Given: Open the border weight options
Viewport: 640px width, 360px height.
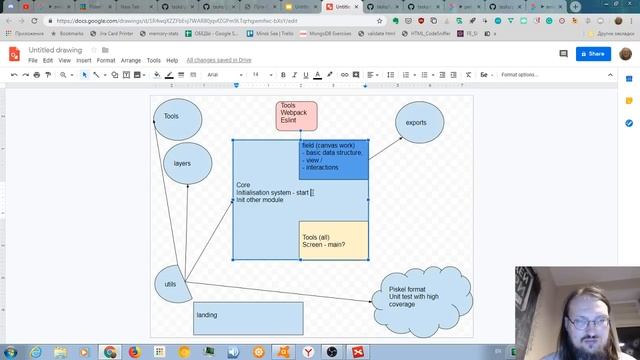Looking at the screenshot, I should point(181,75).
